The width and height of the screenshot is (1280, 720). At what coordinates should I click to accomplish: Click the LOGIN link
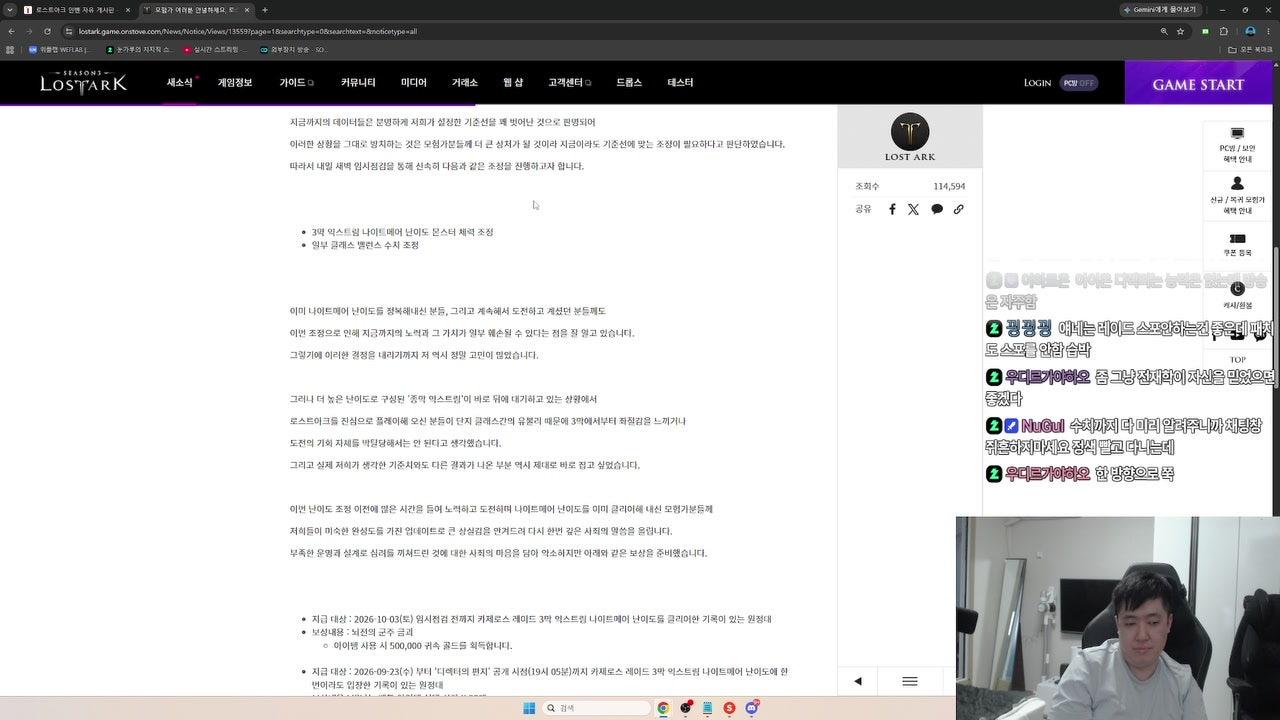coord(1037,83)
